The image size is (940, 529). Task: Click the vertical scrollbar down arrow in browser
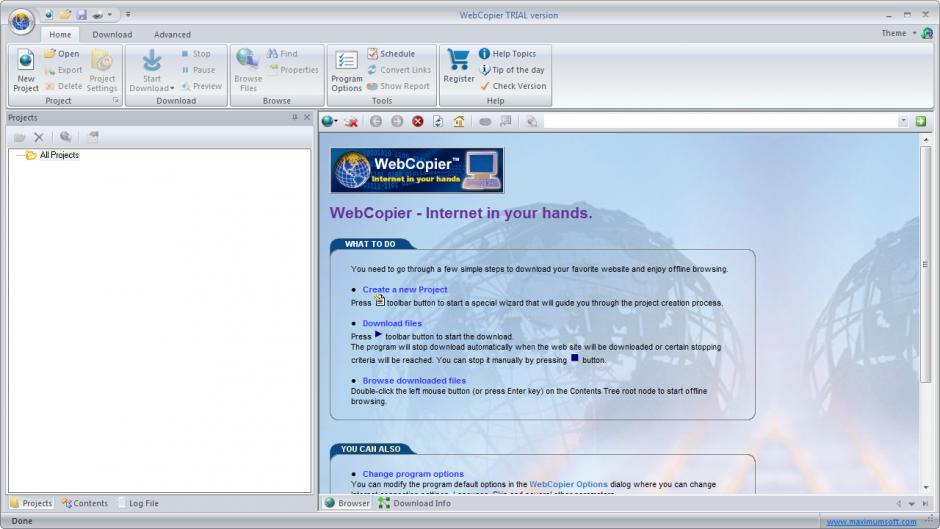click(926, 488)
